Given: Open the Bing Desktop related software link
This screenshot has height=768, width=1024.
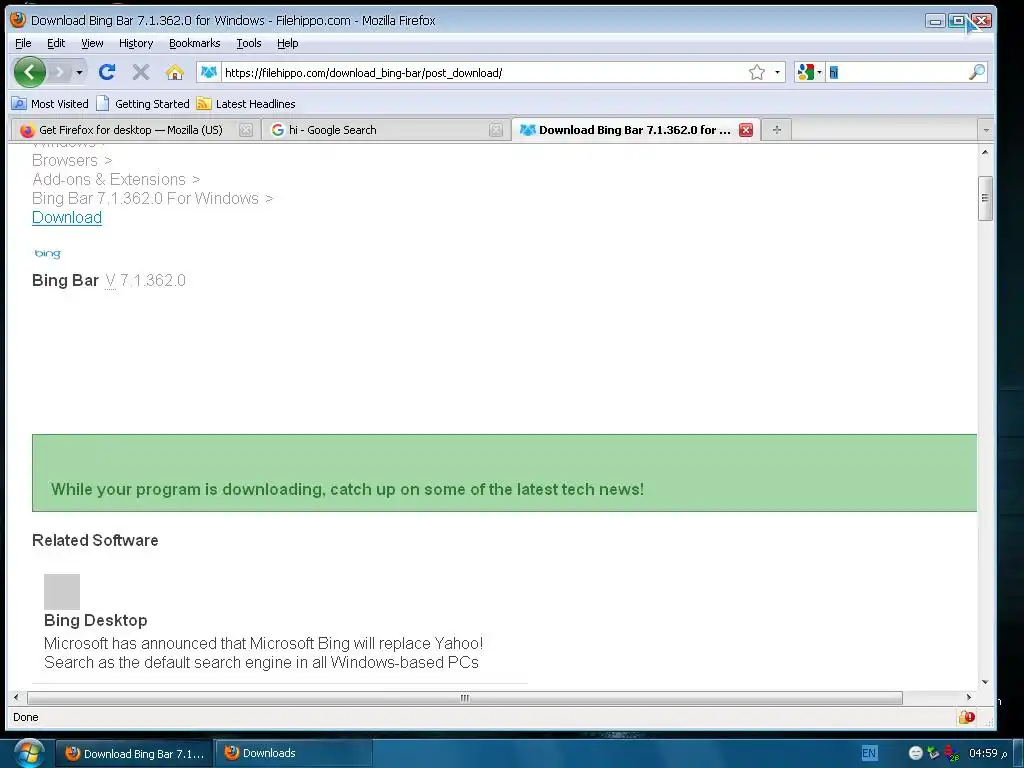Looking at the screenshot, I should [x=95, y=620].
